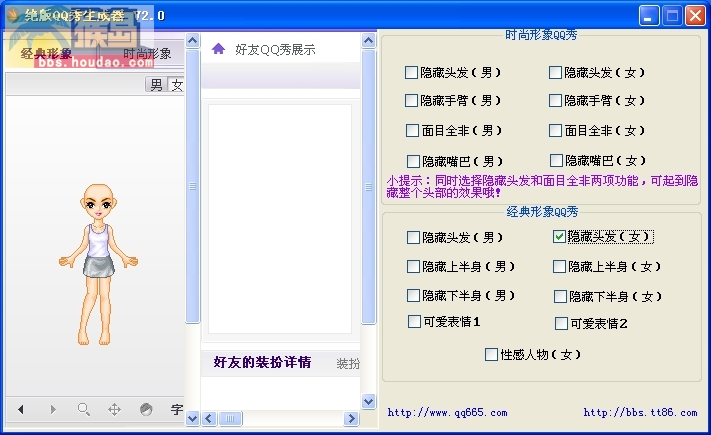Image resolution: width=711 pixels, height=435 pixels.
Task: Check 隐藏头发(男) under 经典形象QQ秀
Action: [413, 237]
